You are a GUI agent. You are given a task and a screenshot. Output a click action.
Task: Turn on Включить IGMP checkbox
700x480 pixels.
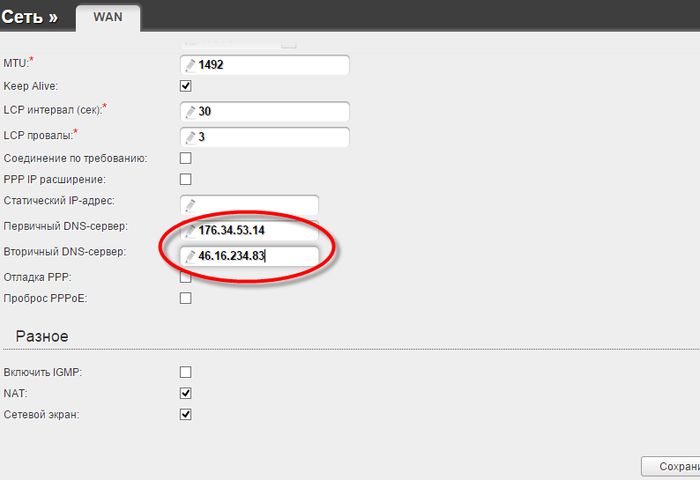185,372
